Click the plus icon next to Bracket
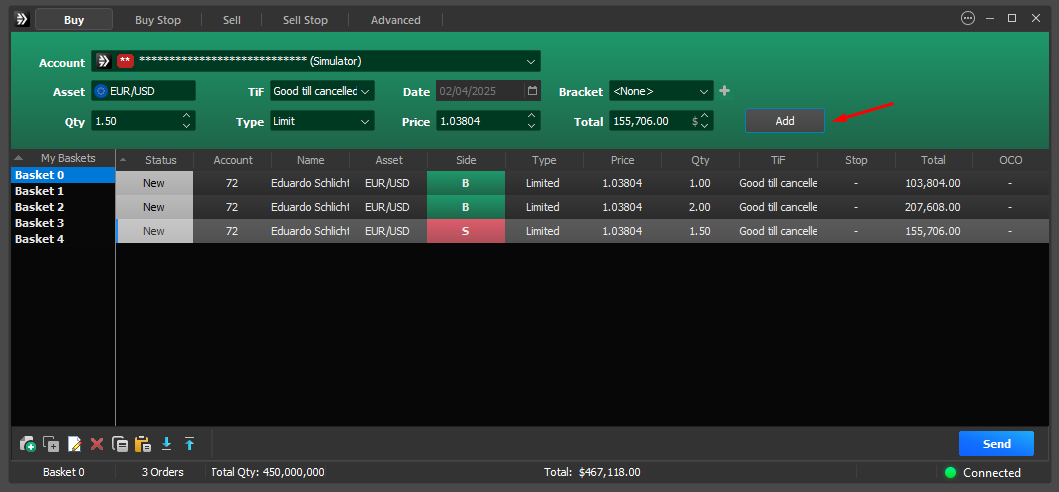The height and width of the screenshot is (492, 1059). pos(725,91)
